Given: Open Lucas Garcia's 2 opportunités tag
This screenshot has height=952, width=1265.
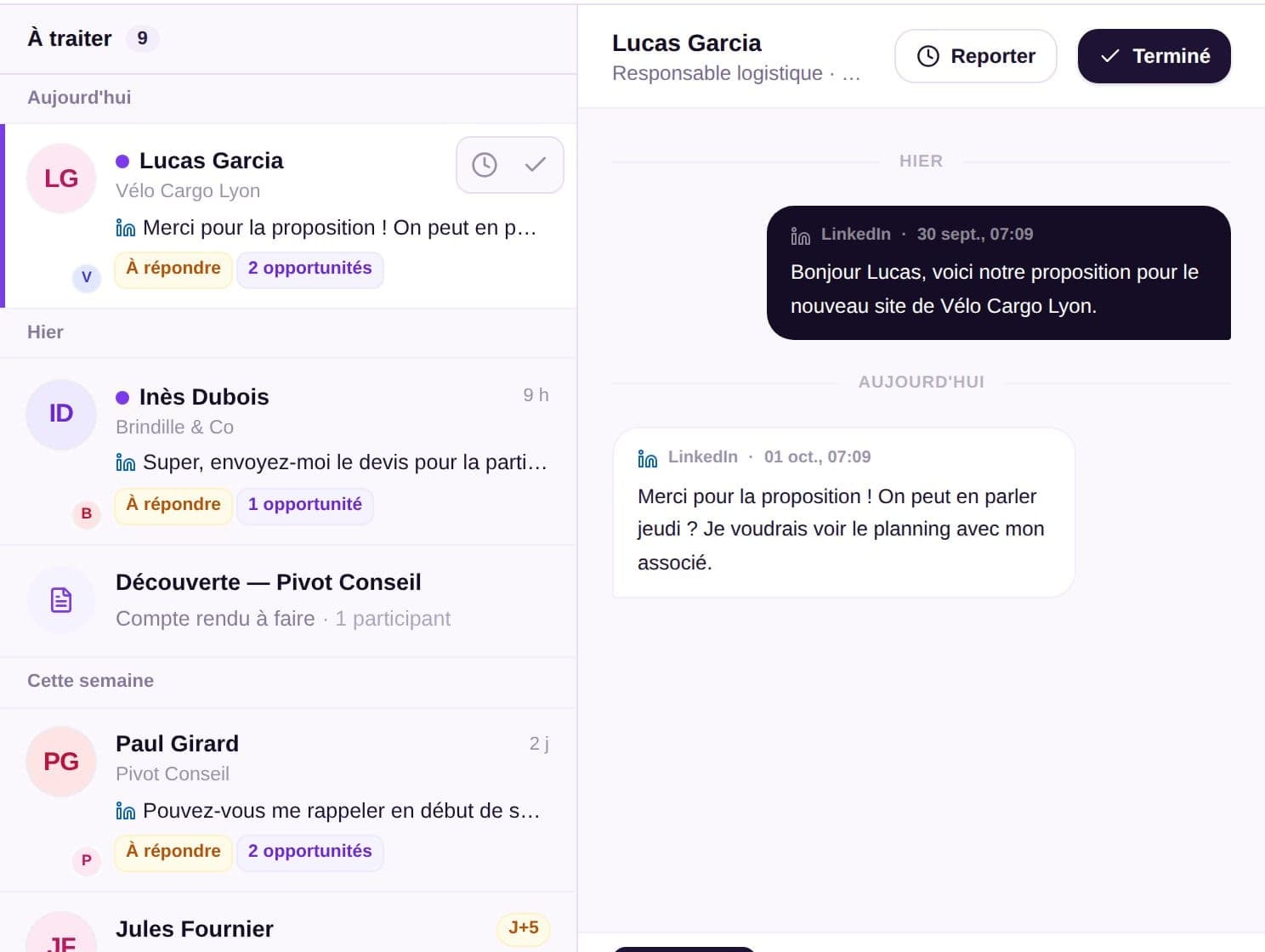Looking at the screenshot, I should [310, 269].
